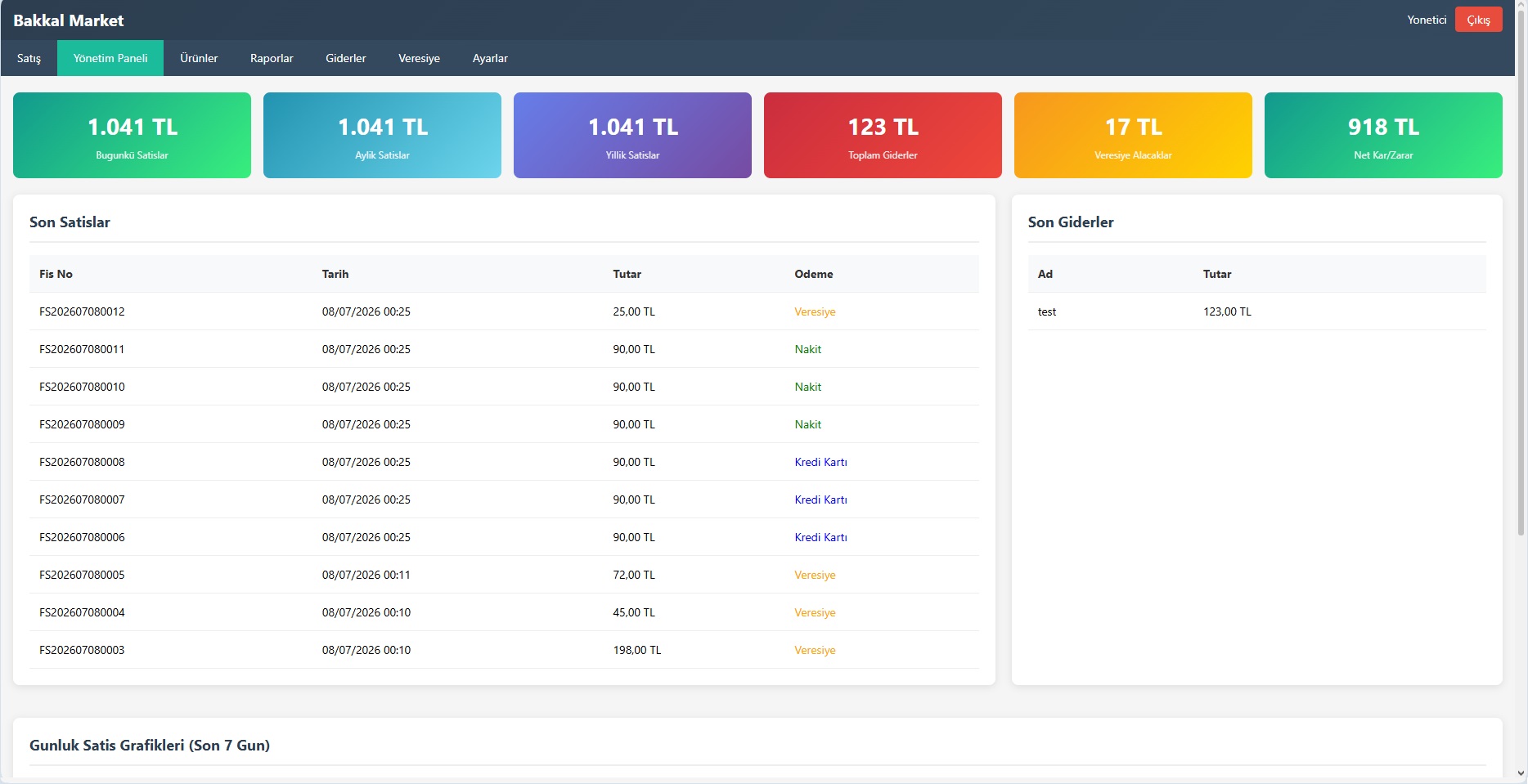Viewport: 1528px width, 784px height.
Task: Click the Bakkal Market title
Action: 69,20
